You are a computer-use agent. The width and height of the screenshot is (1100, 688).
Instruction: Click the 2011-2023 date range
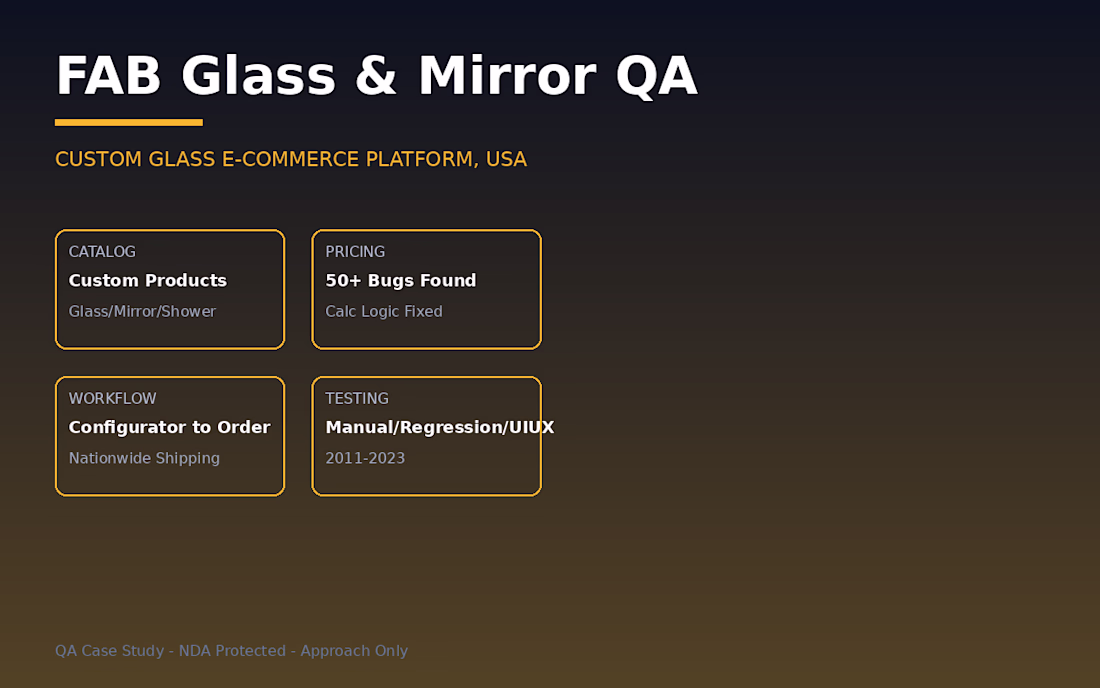coord(365,458)
